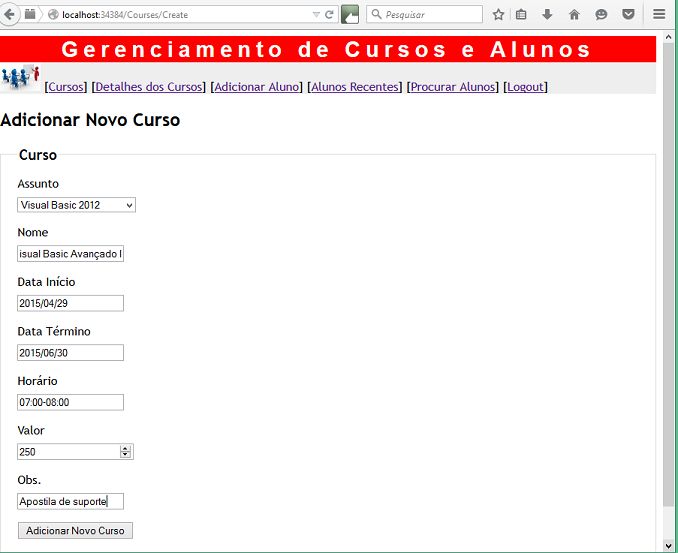Open Procurar Alunos link
Viewport: 678px width, 553px height.
point(453,87)
